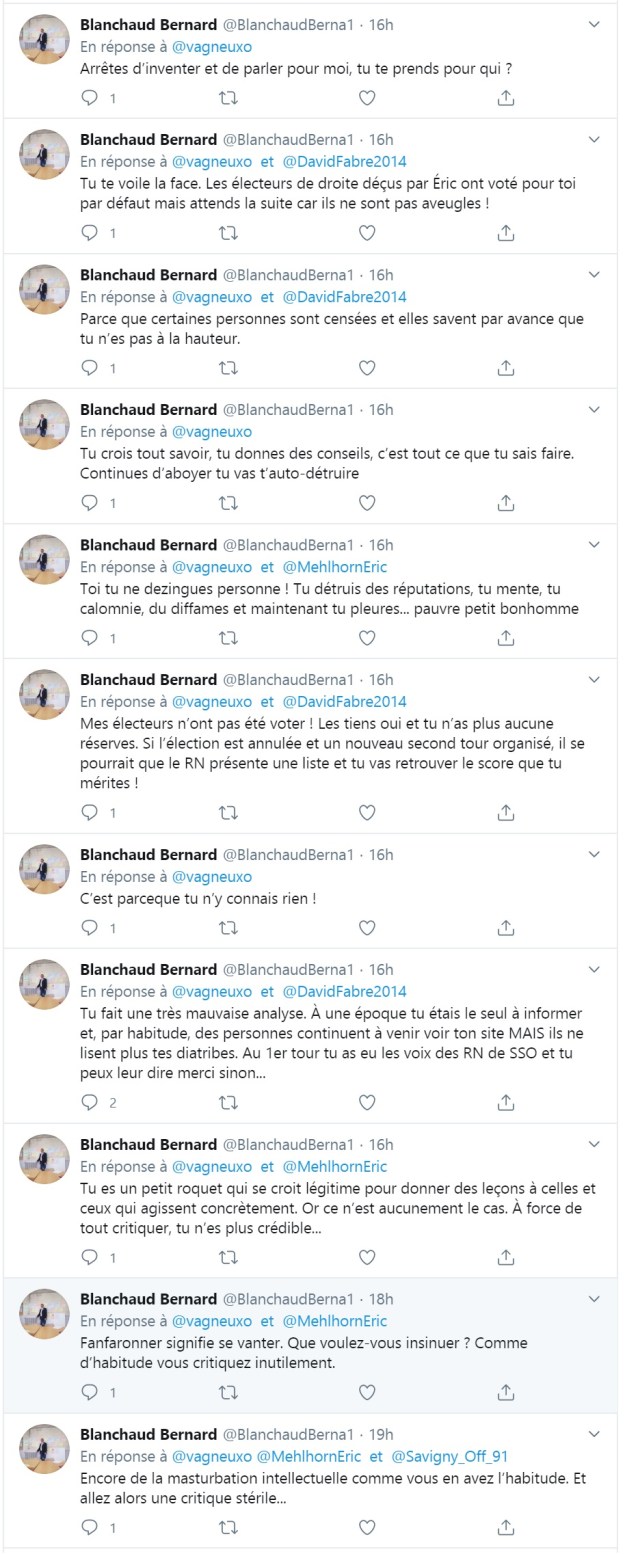Retweet the 'masturbation intellectuelle' tweet

(x=228, y=1527)
